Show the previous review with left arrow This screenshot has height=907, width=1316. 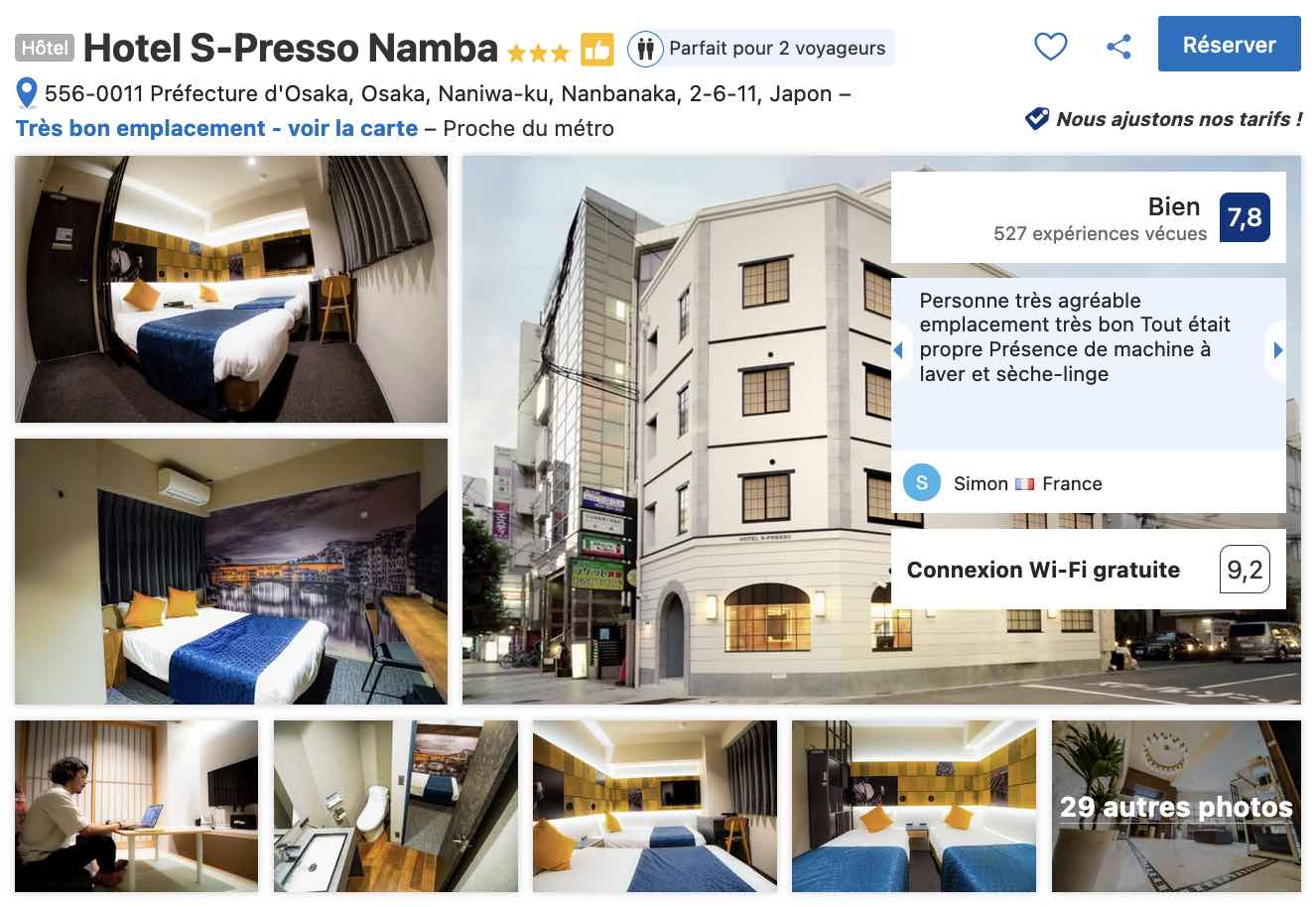tap(899, 350)
